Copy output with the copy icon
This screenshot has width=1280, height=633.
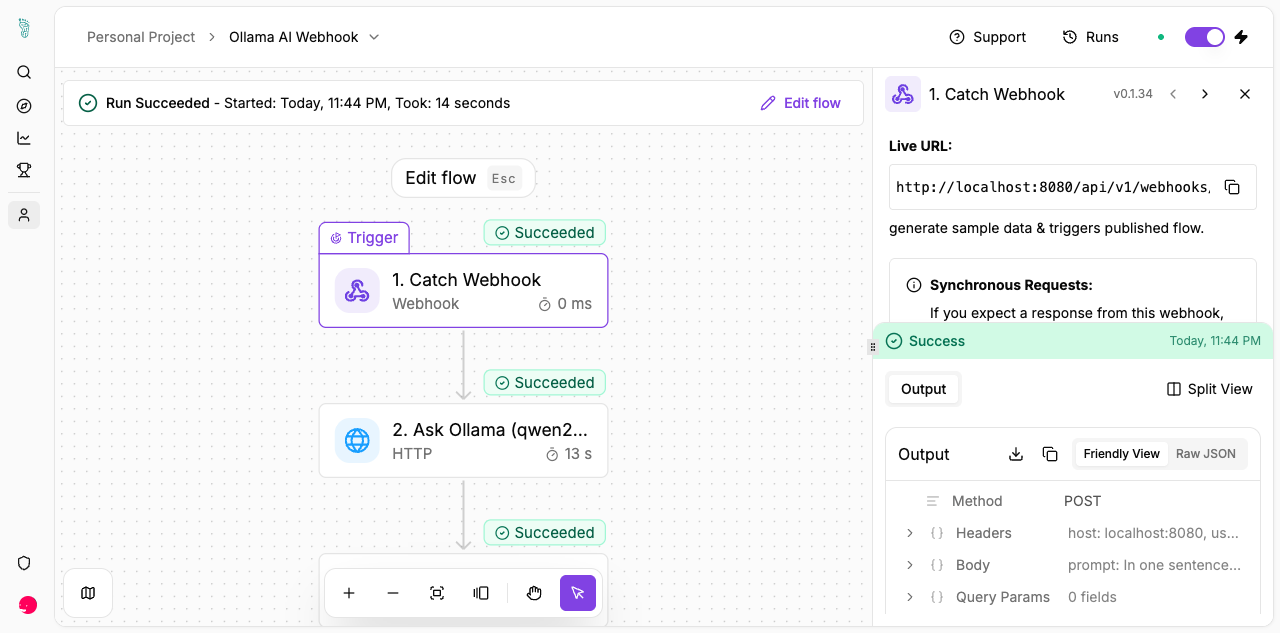1050,454
